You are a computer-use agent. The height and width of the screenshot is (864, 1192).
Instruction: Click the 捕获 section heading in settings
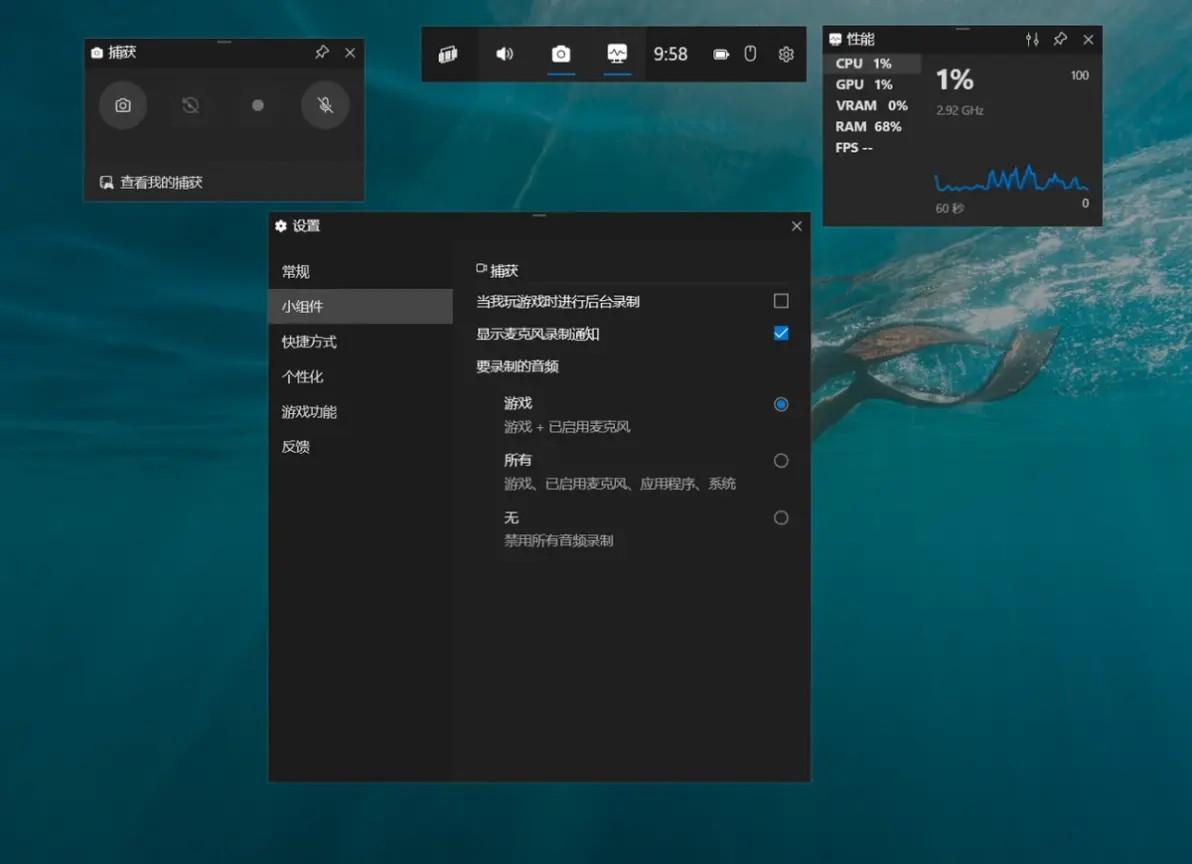coord(497,270)
